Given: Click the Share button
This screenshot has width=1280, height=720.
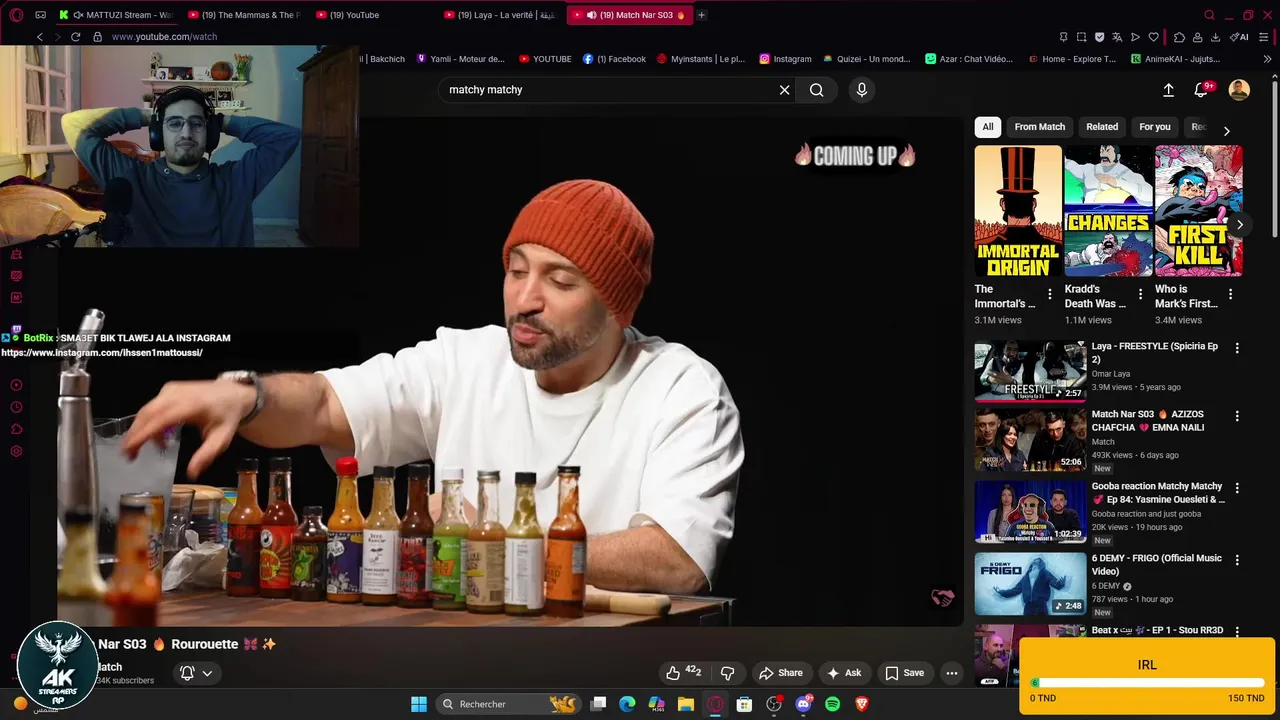Looking at the screenshot, I should point(781,673).
